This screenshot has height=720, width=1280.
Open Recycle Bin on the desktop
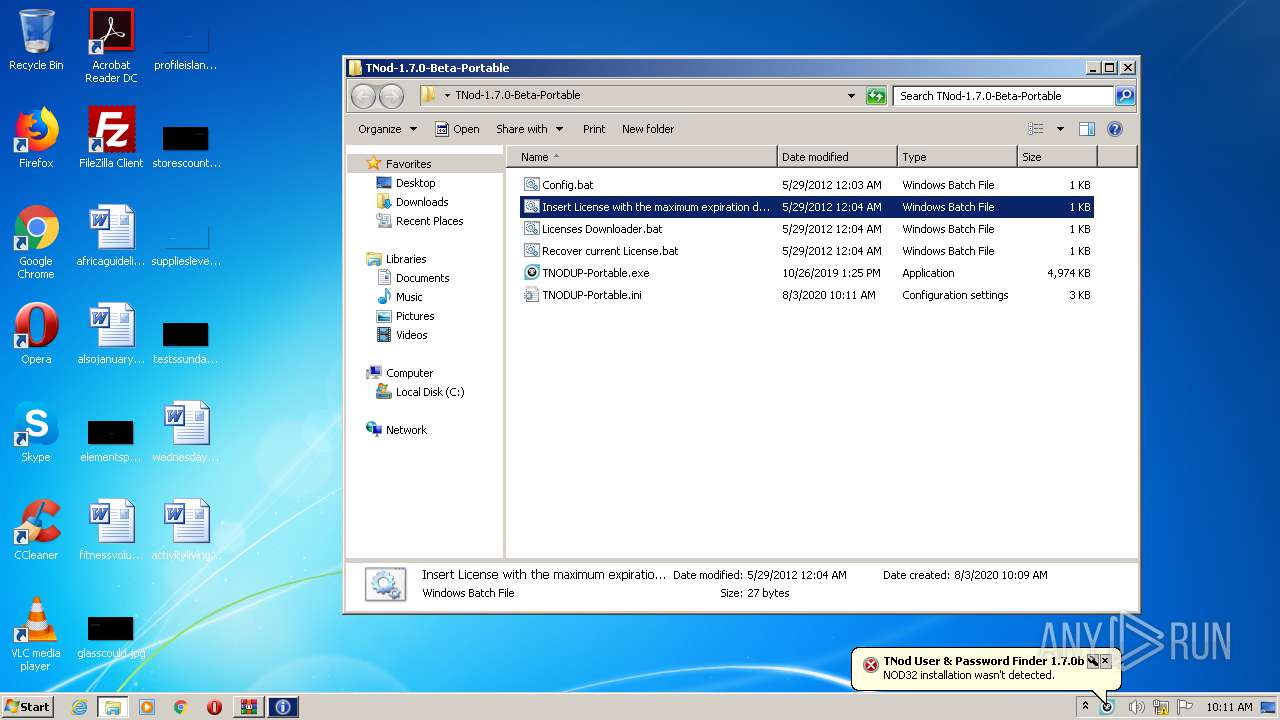36,40
